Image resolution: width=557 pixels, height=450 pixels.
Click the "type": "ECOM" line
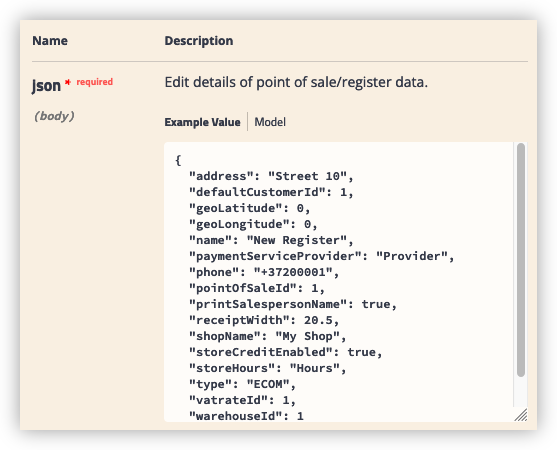tap(242, 384)
